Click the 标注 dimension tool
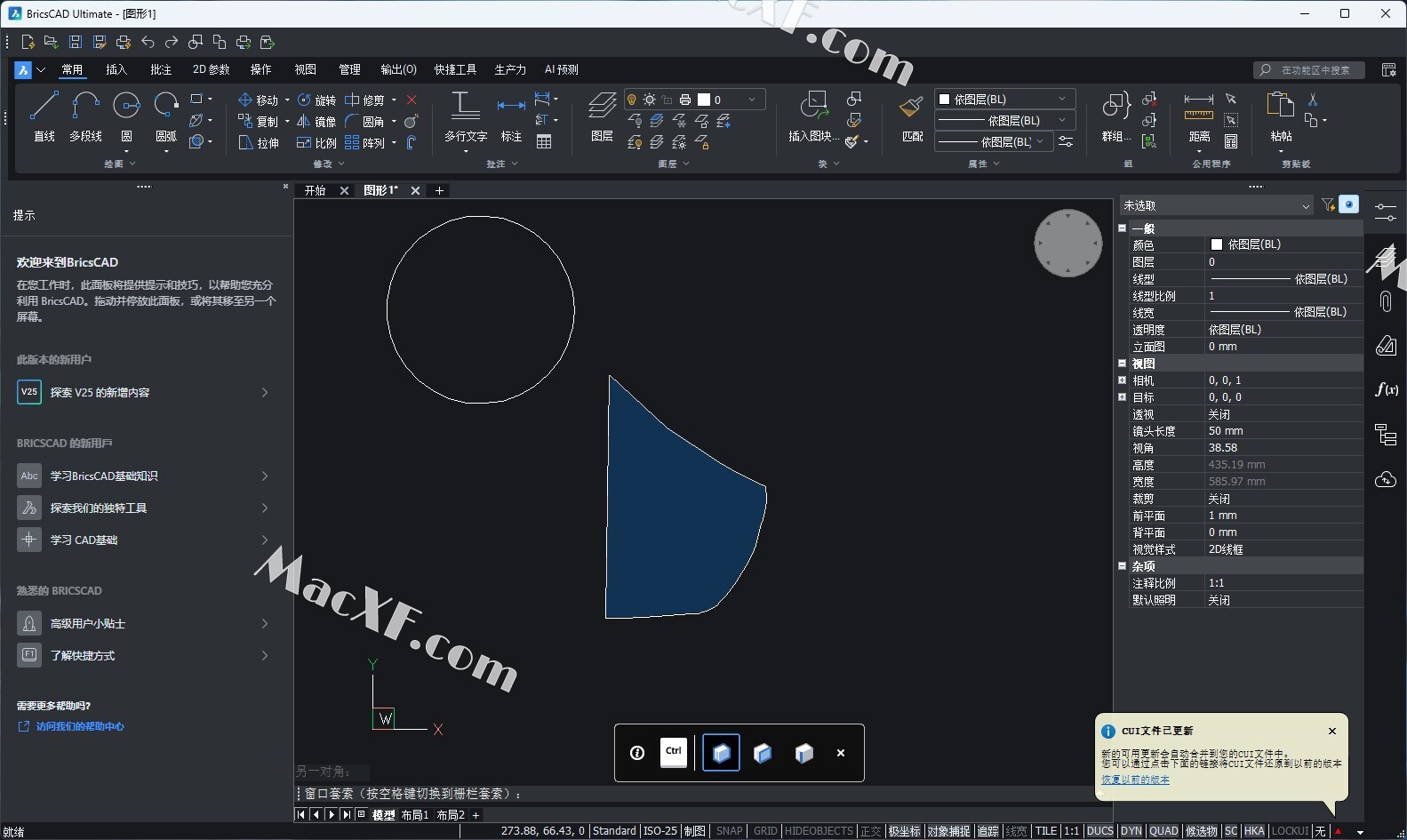 [x=511, y=116]
